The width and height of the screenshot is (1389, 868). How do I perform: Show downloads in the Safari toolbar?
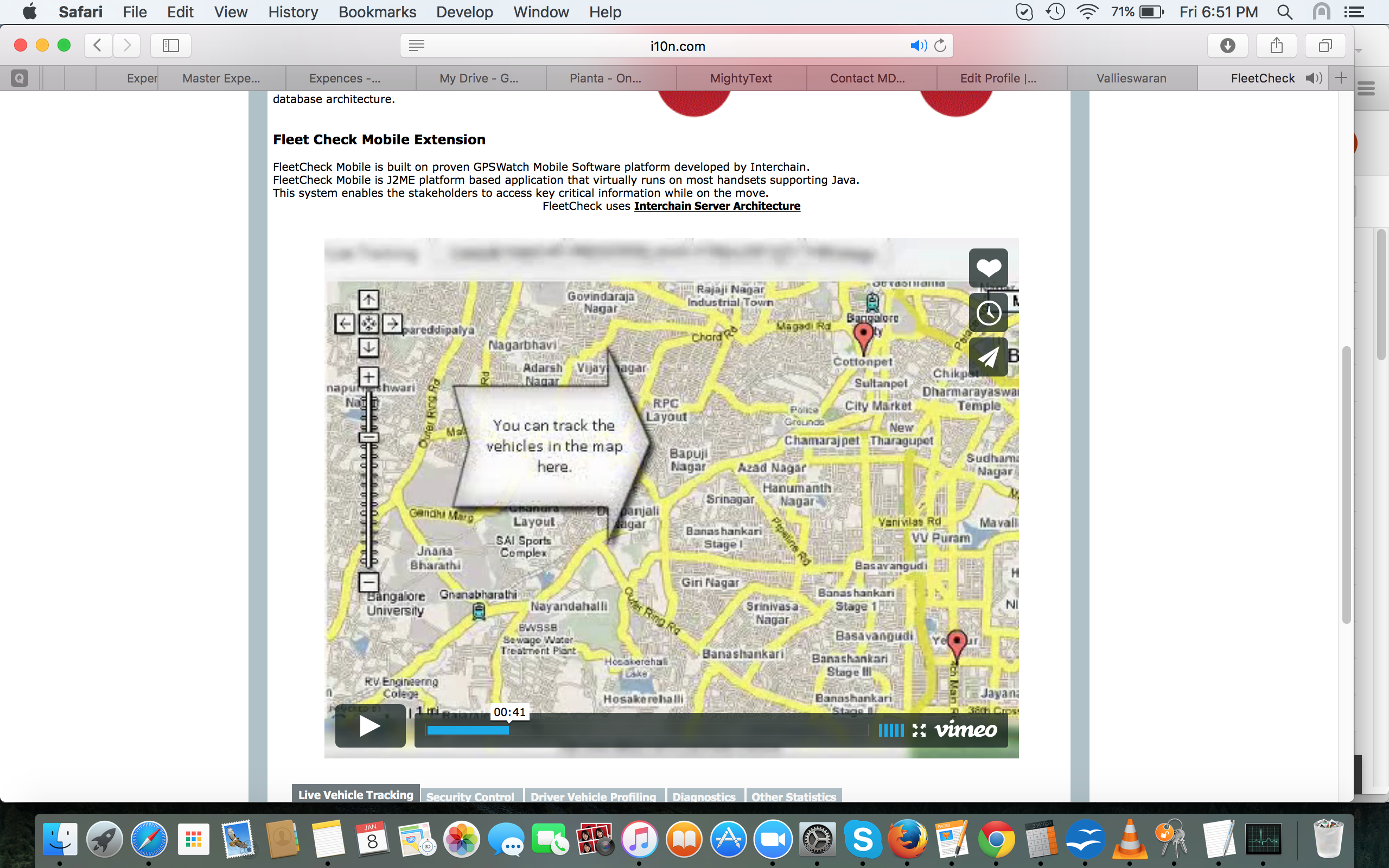1227,46
